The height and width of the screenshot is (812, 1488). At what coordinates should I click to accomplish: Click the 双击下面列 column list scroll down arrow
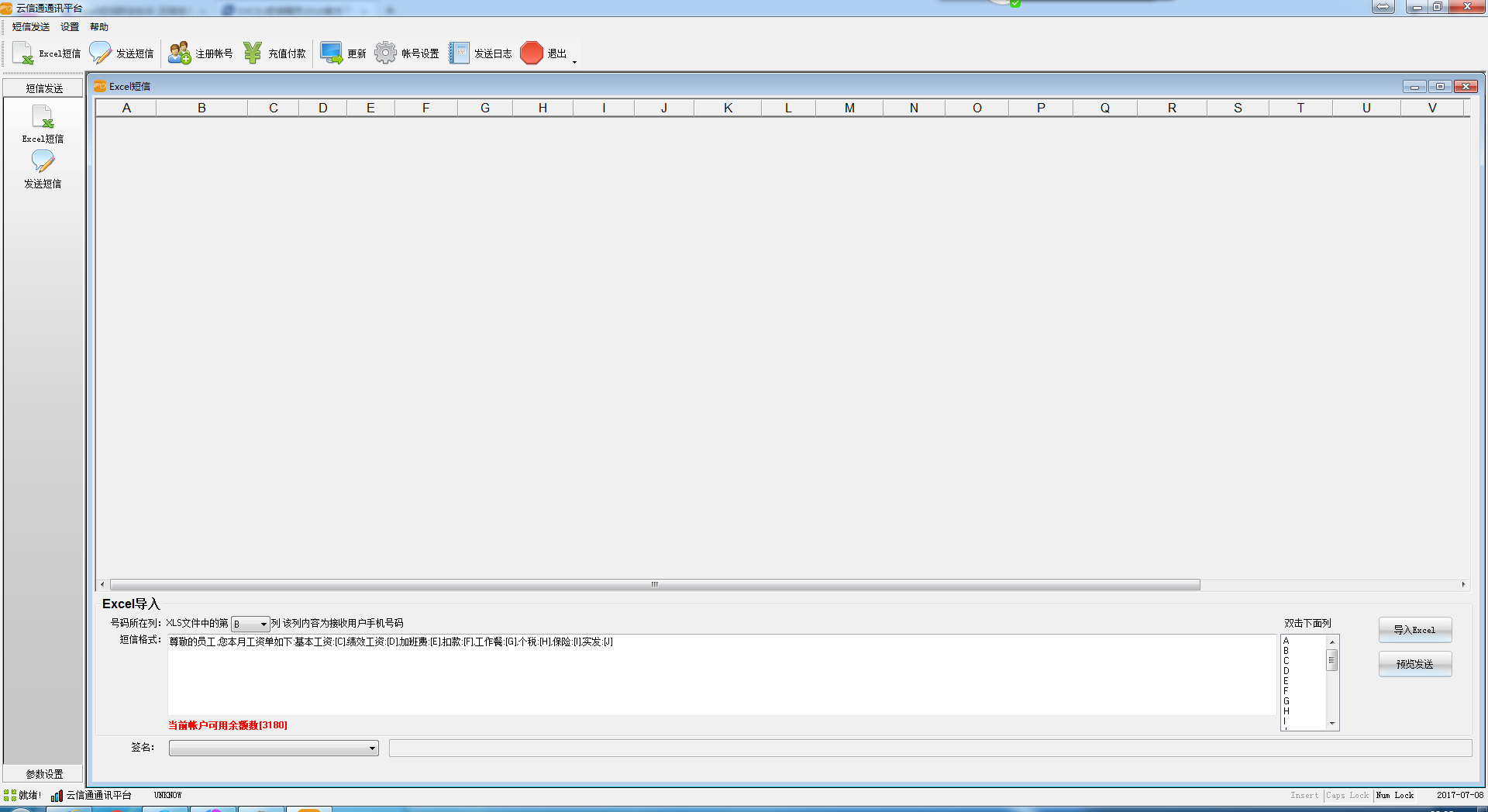pos(1332,724)
